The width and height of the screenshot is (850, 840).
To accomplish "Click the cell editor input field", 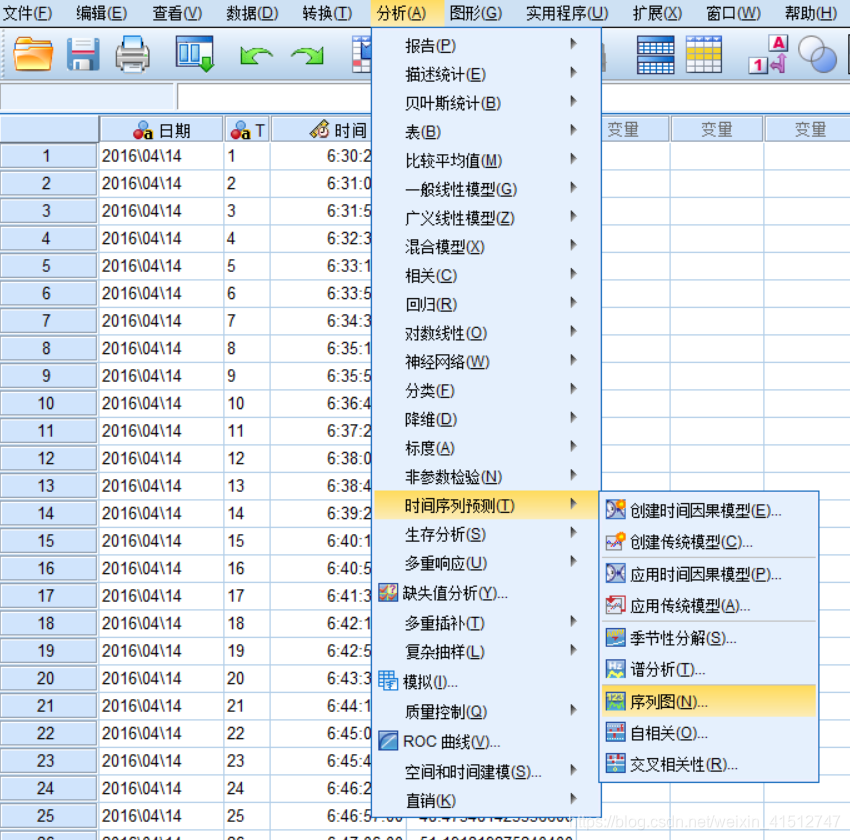I will click(x=274, y=97).
